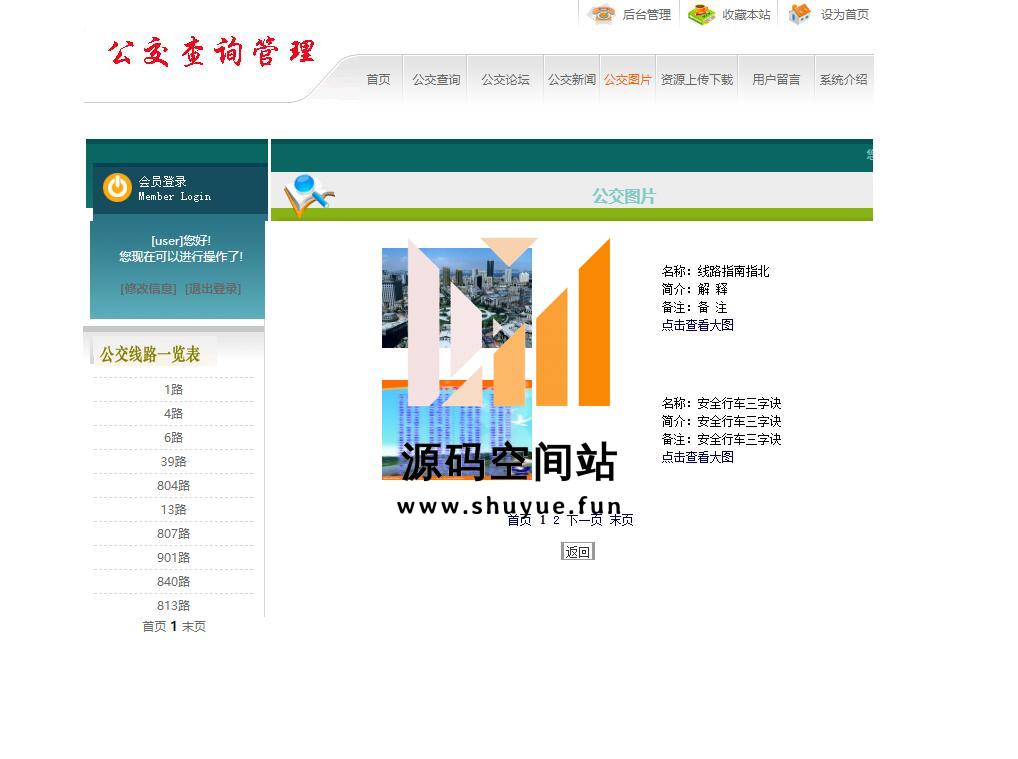Open 系统介绍 navigation item
The width and height of the screenshot is (1018, 759).
[x=843, y=79]
